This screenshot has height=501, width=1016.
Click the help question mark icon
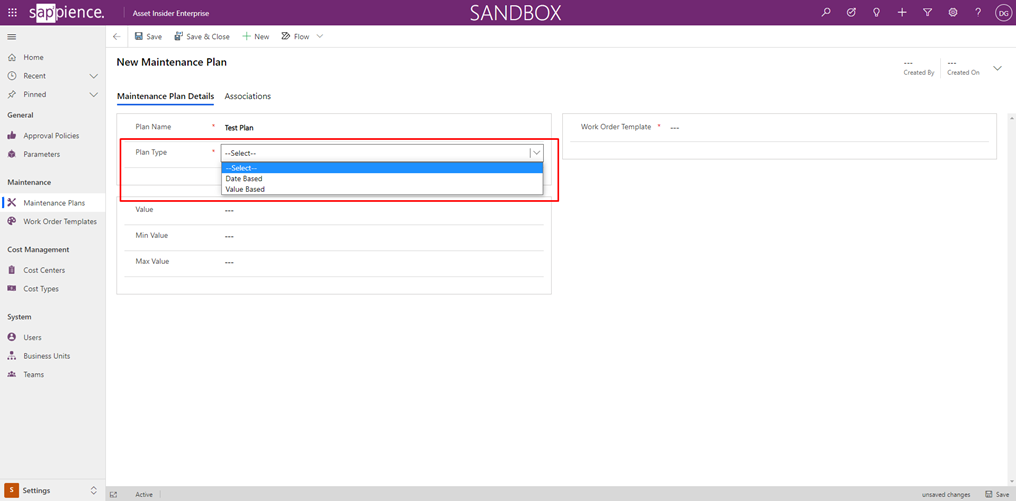click(x=978, y=13)
